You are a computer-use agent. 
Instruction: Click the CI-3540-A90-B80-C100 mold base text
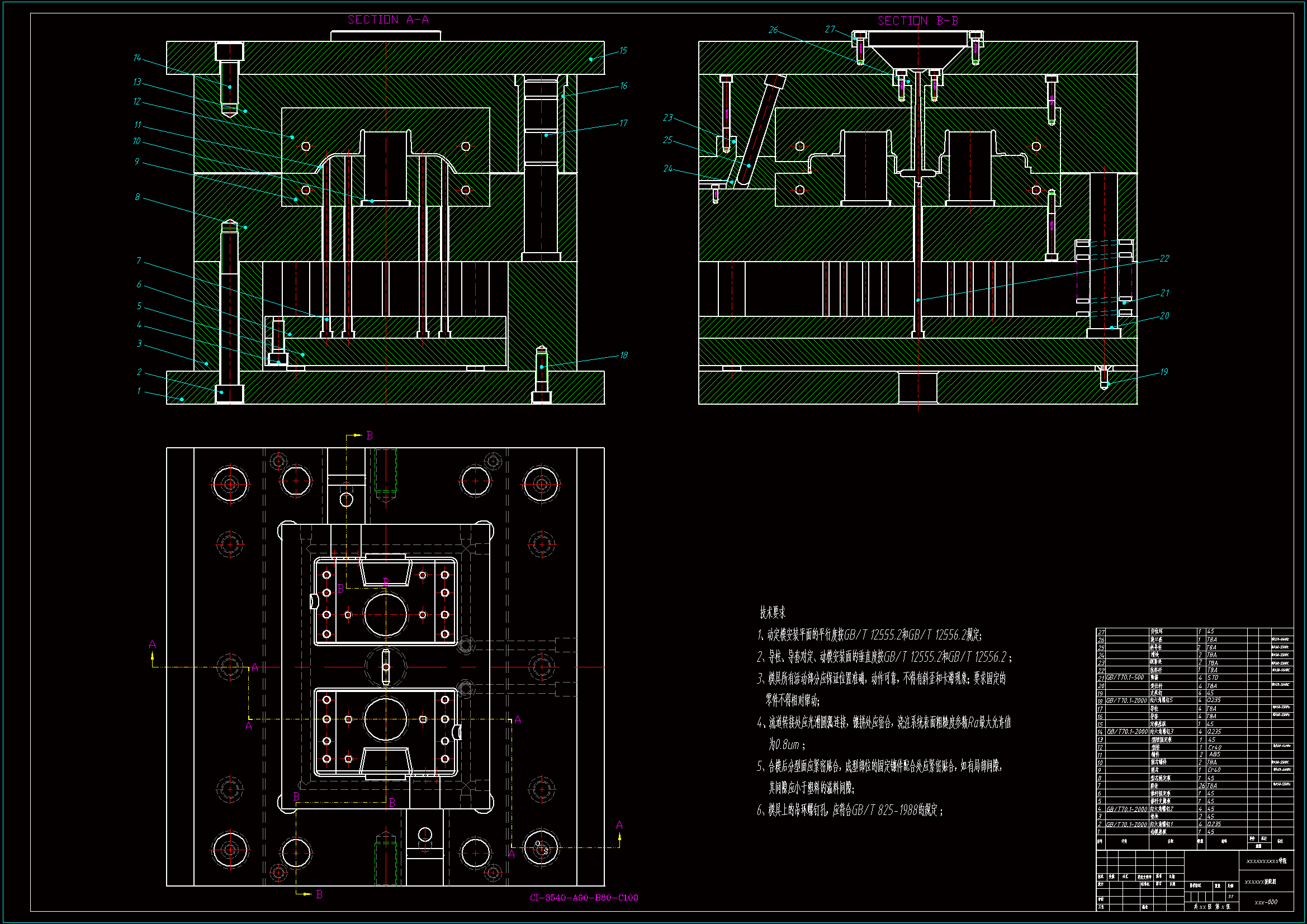point(584,898)
